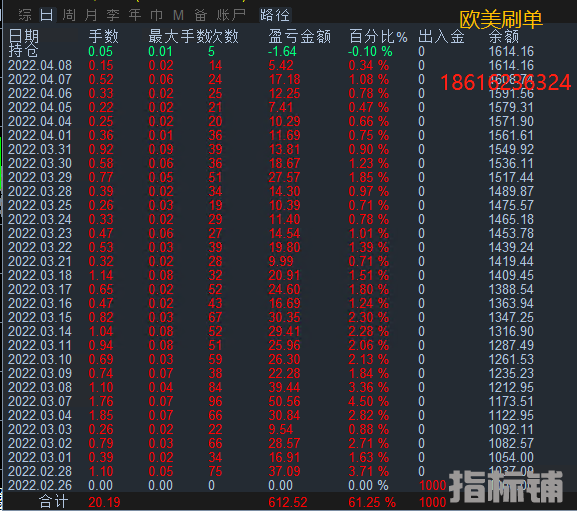Click the 2022.04.01 date cell
577x511 pixels.
[40, 135]
